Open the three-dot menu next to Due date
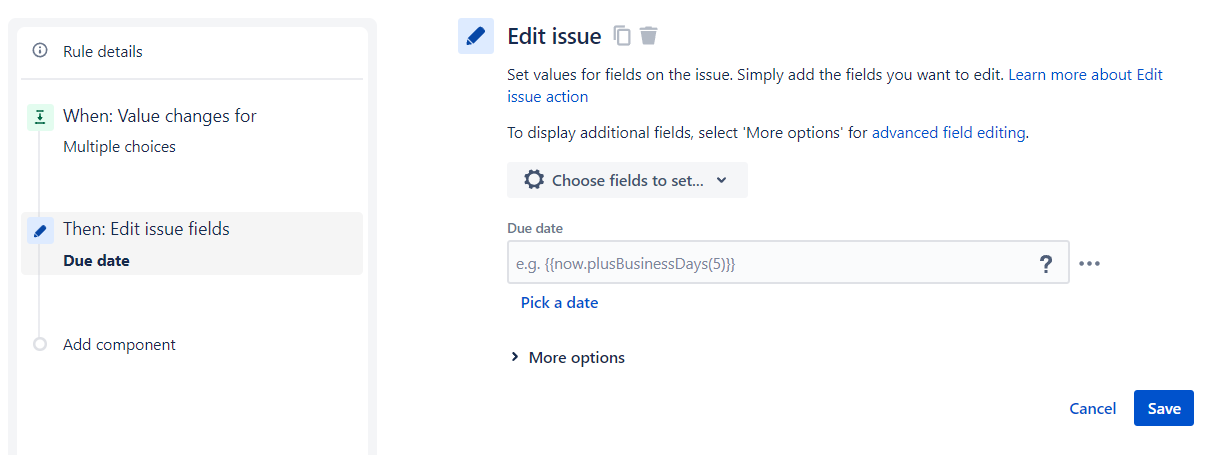 pyautogui.click(x=1090, y=264)
